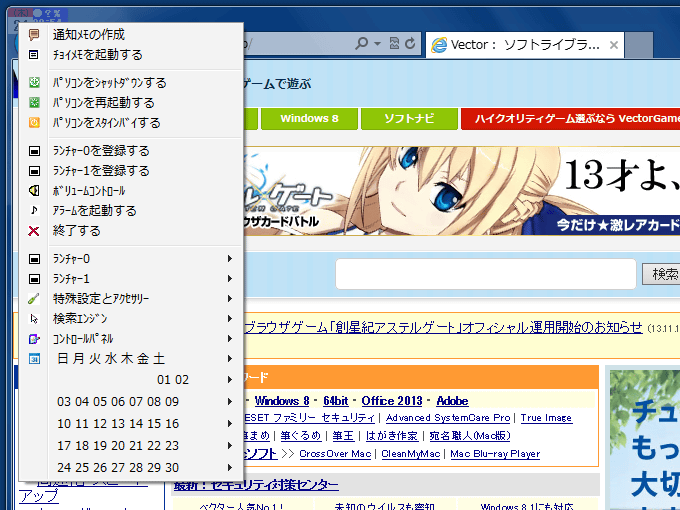The height and width of the screenshot is (510, 680).
Task: Expand calendar row 01 02 arrow
Action: 230,380
